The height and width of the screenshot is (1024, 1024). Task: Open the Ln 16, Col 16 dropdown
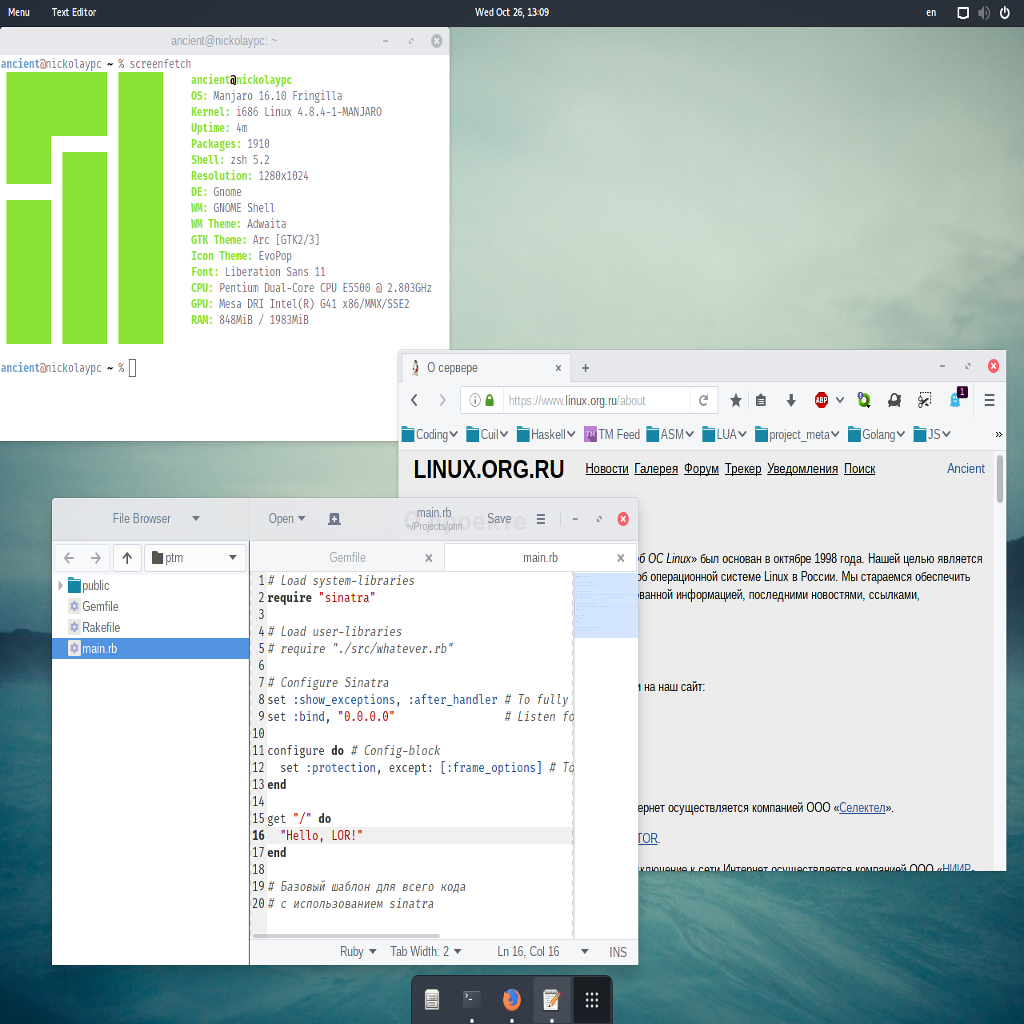click(x=543, y=952)
